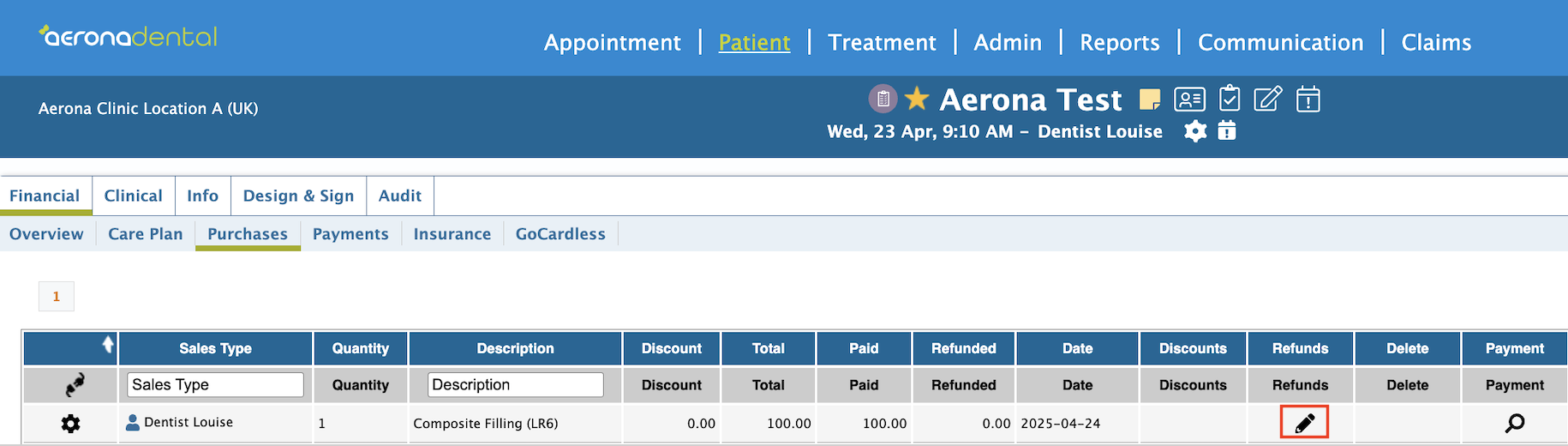Click the edit pencil-on-square icon in header
Viewport: 1568px width, 446px height.
click(1268, 99)
